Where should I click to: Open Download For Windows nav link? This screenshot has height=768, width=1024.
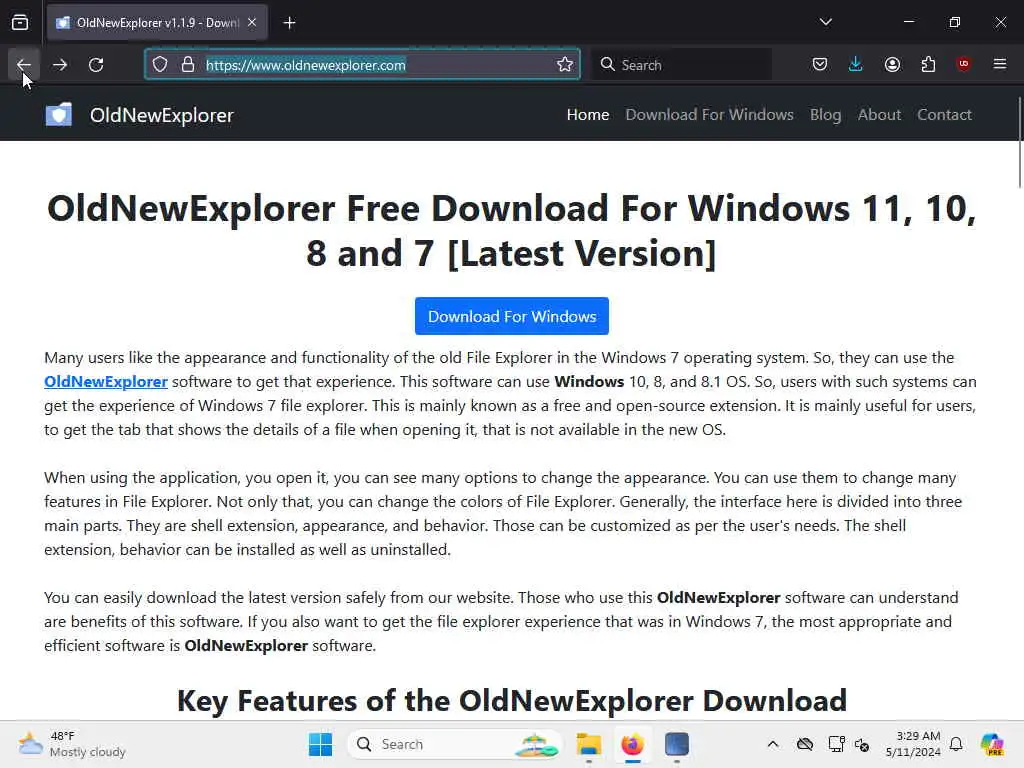(709, 115)
